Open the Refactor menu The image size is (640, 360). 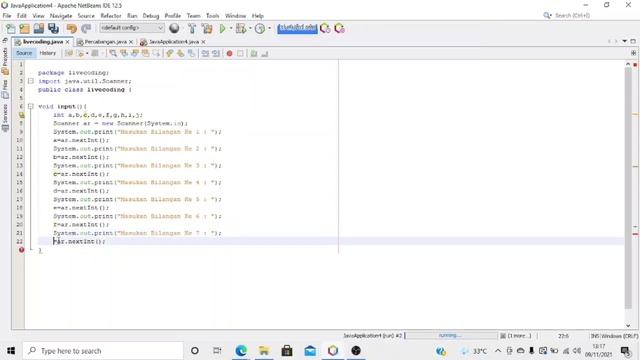[x=111, y=16]
